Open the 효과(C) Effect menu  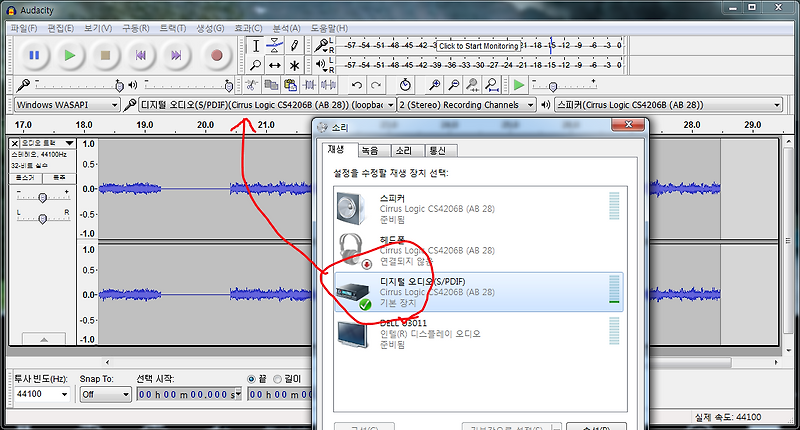248,29
